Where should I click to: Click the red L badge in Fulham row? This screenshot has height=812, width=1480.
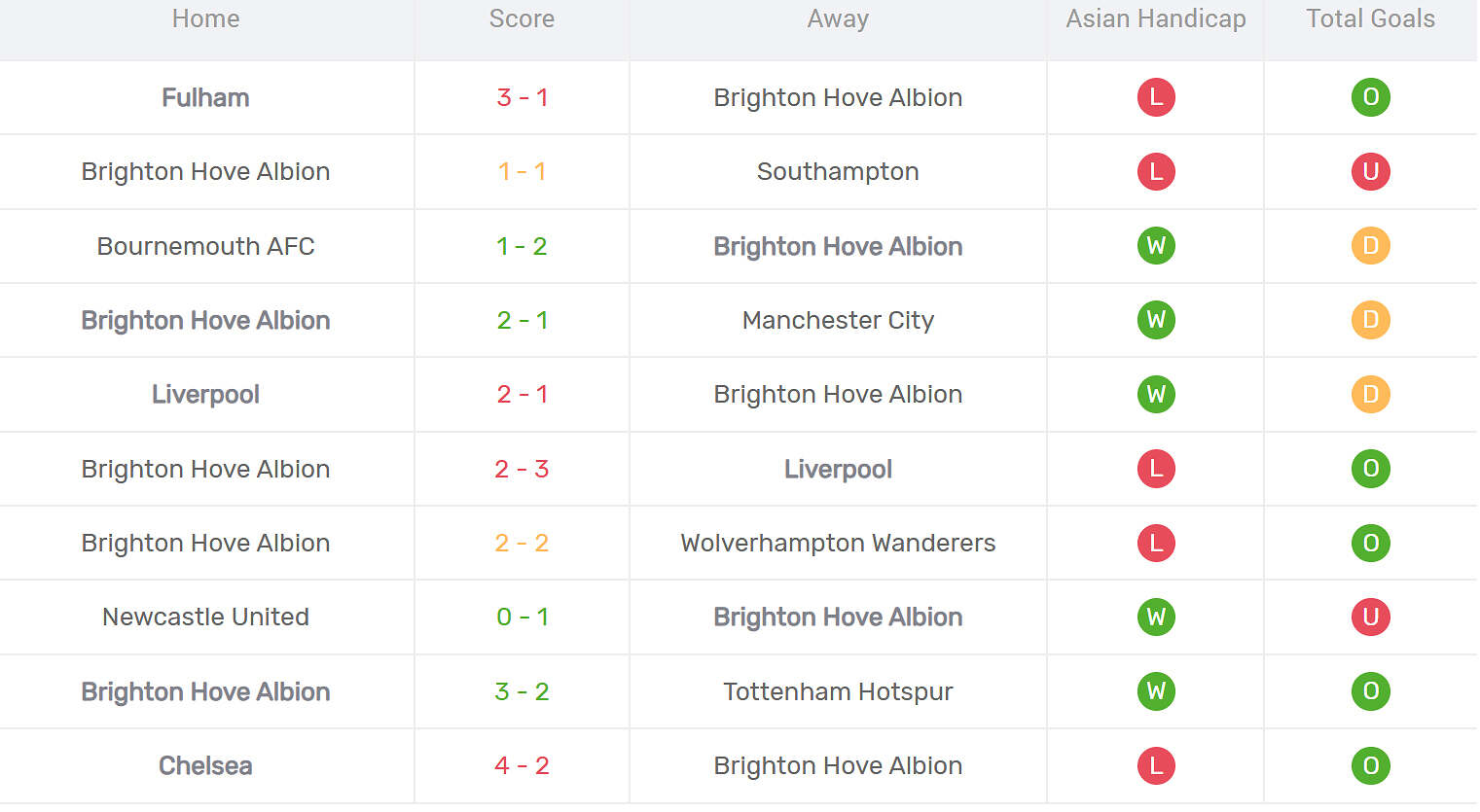pos(1156,97)
